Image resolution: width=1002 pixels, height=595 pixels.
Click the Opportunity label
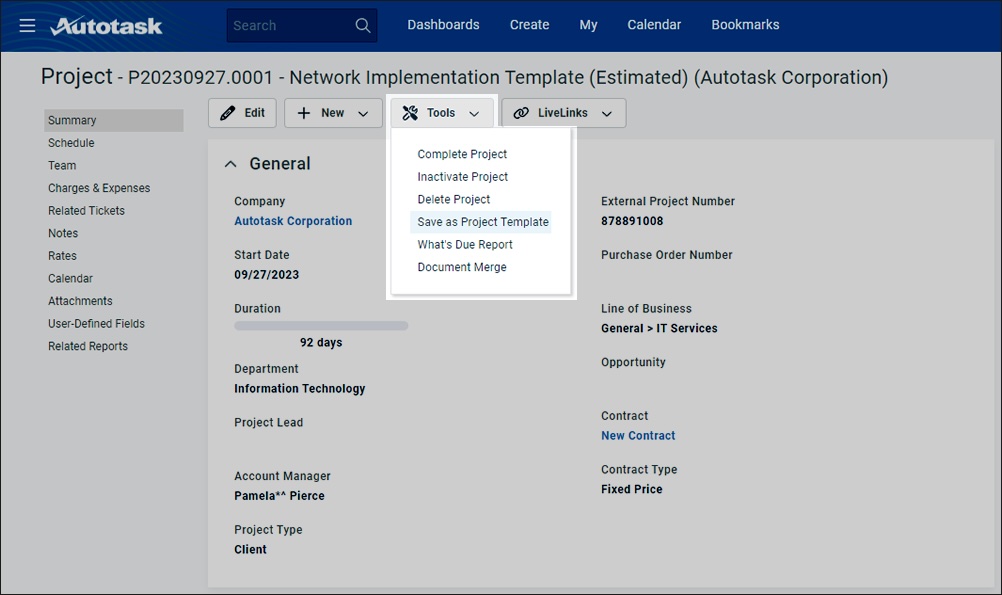[x=633, y=362]
